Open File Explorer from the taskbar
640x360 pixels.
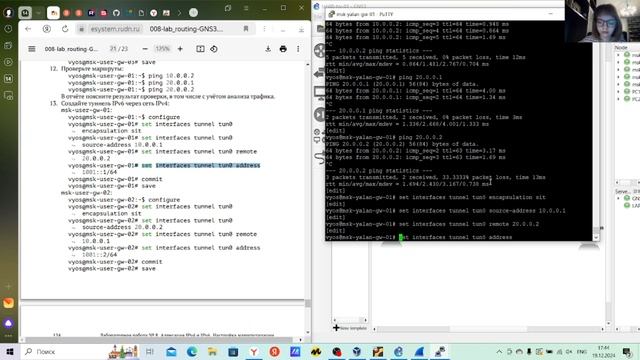(x=212, y=351)
